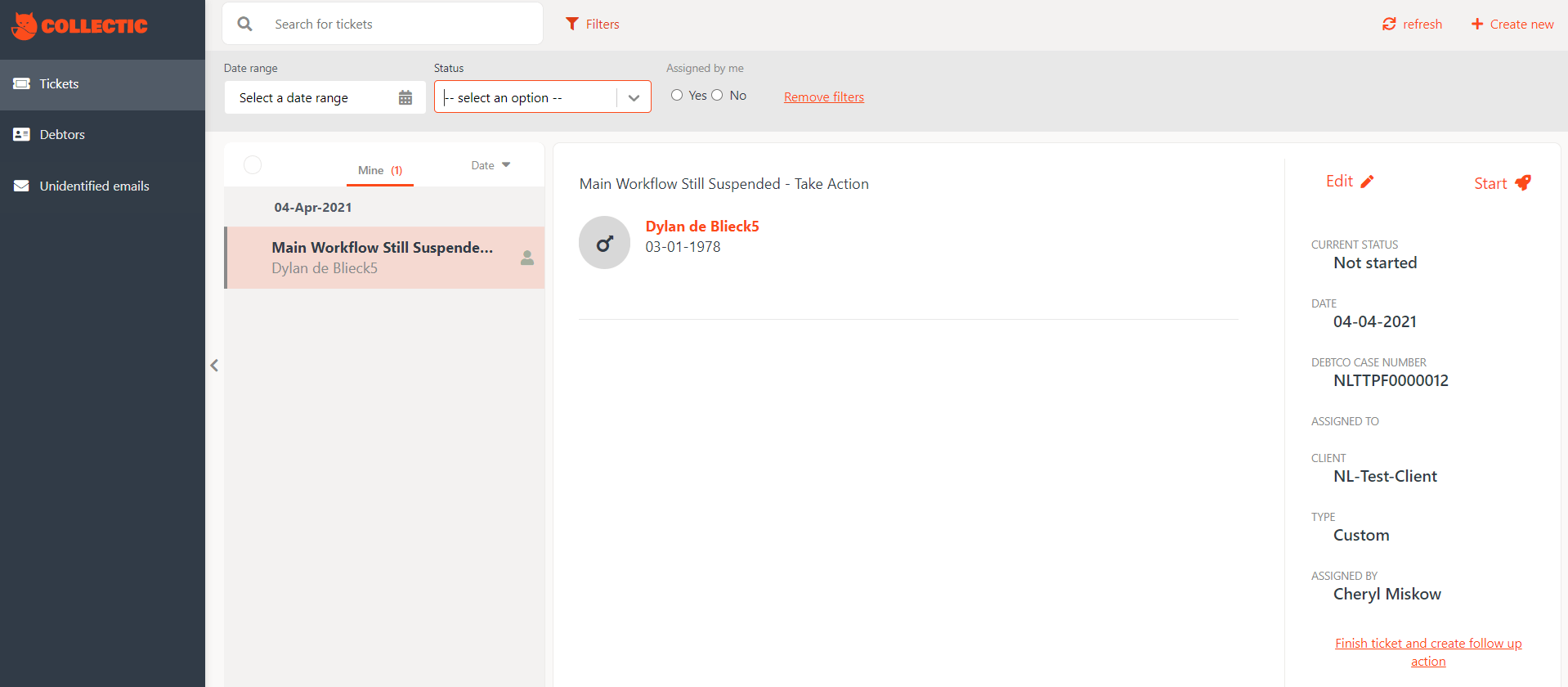
Task: Select the Main Workflow Still Suspende... ticket
Action: pos(384,258)
